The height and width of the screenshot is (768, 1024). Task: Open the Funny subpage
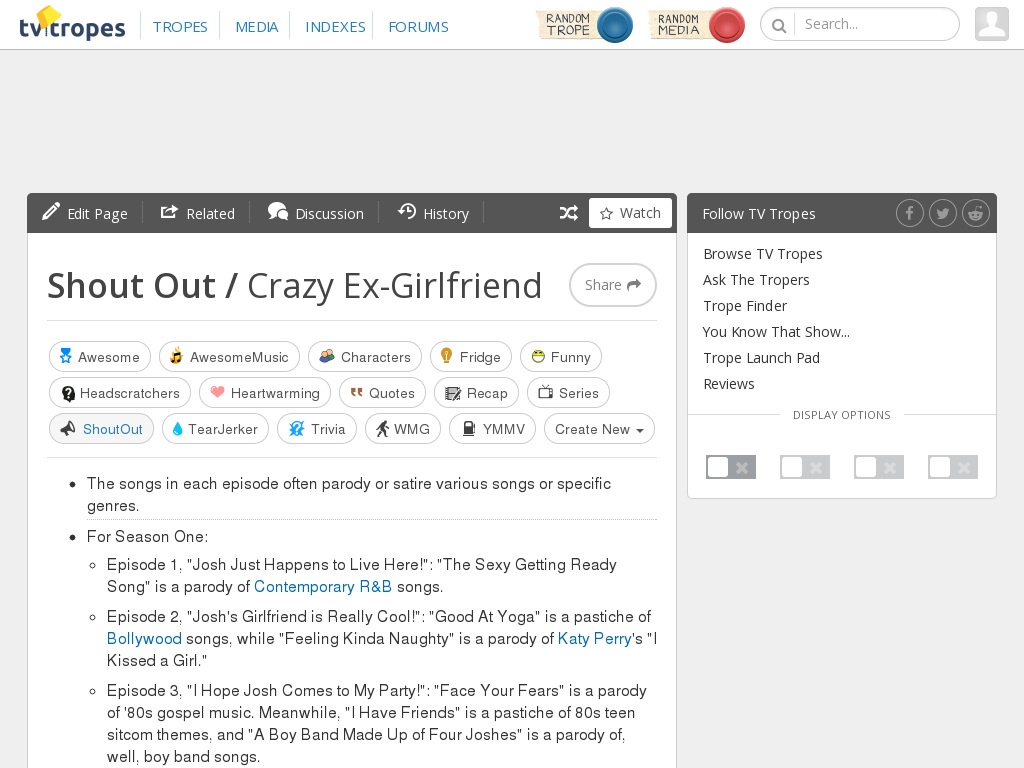coord(561,357)
